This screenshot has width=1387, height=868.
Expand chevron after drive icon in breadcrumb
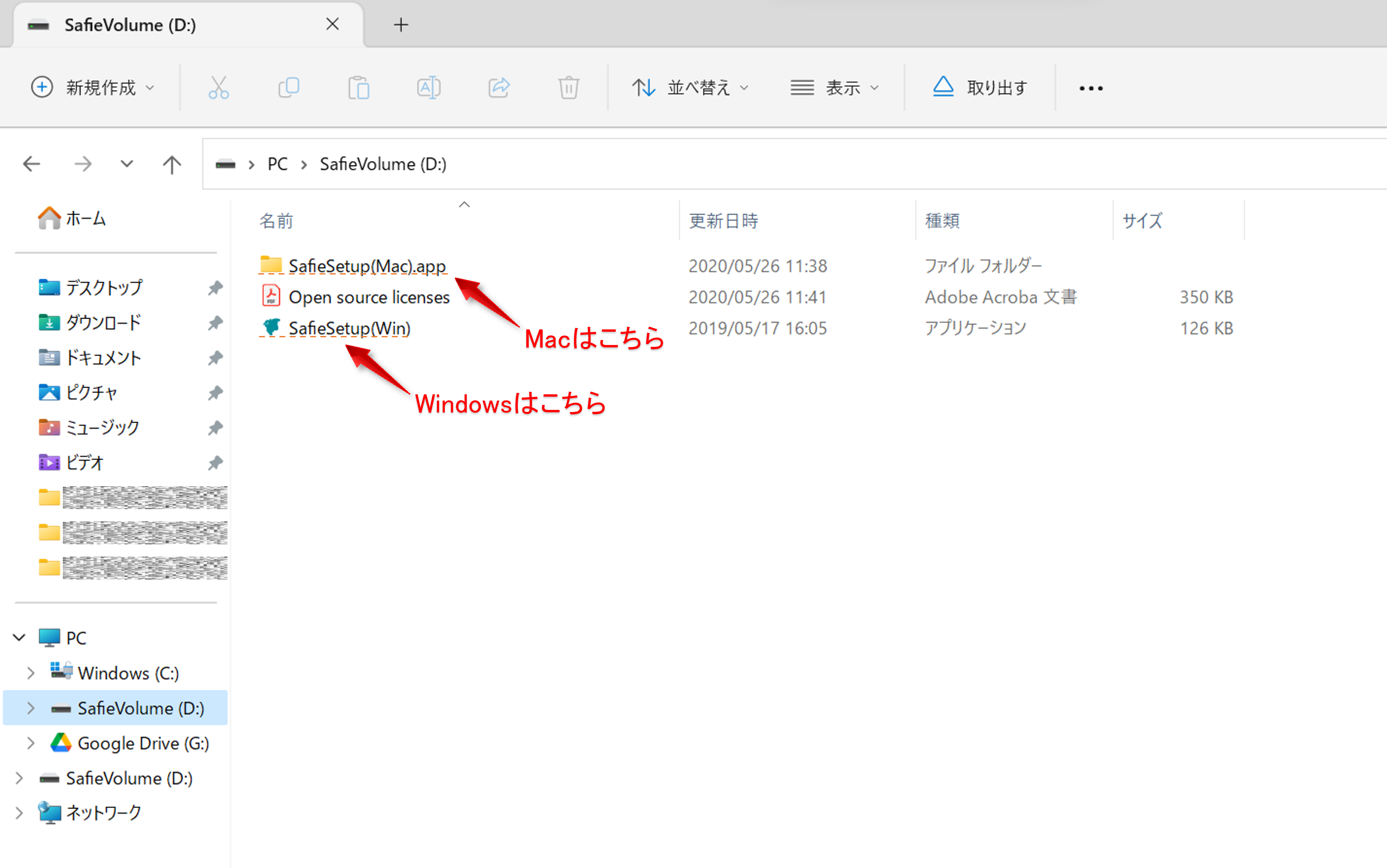pos(252,165)
